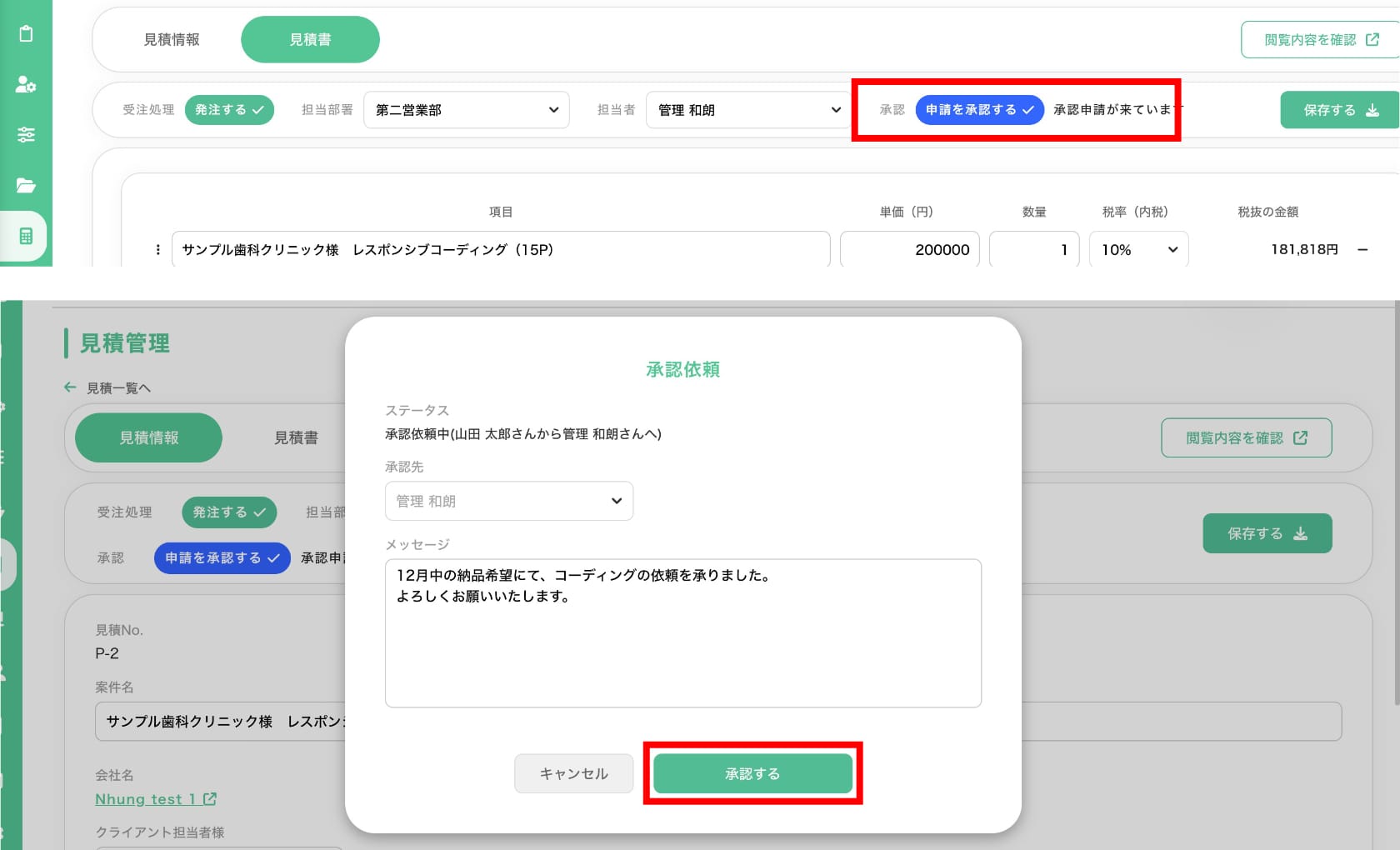Click the 承認依頼 dialog title
Viewport: 1400px width, 850px height.
coord(683,369)
